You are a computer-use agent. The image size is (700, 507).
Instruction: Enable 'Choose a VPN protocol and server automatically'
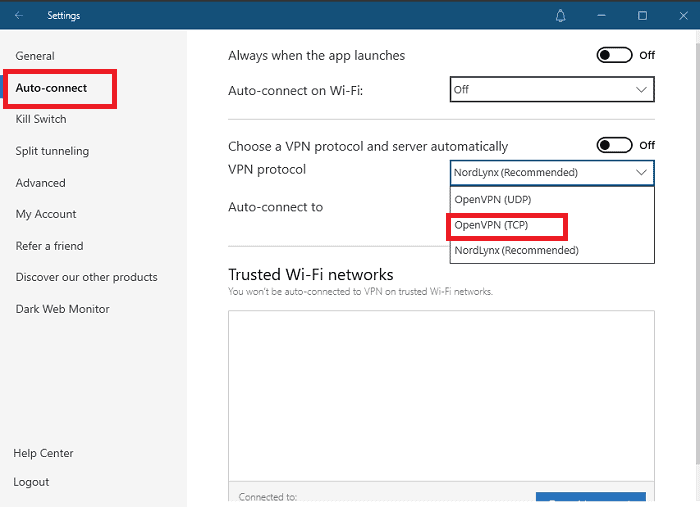[x=614, y=146]
